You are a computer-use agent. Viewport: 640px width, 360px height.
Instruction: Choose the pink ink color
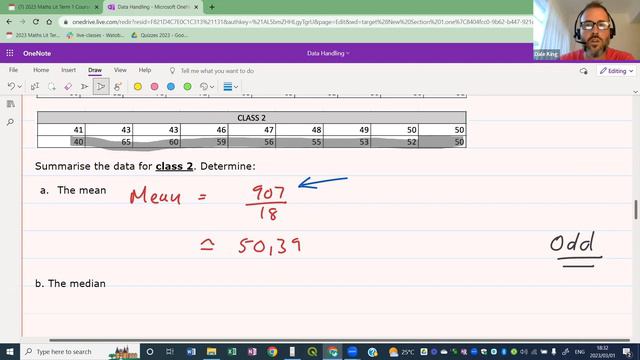pos(154,87)
